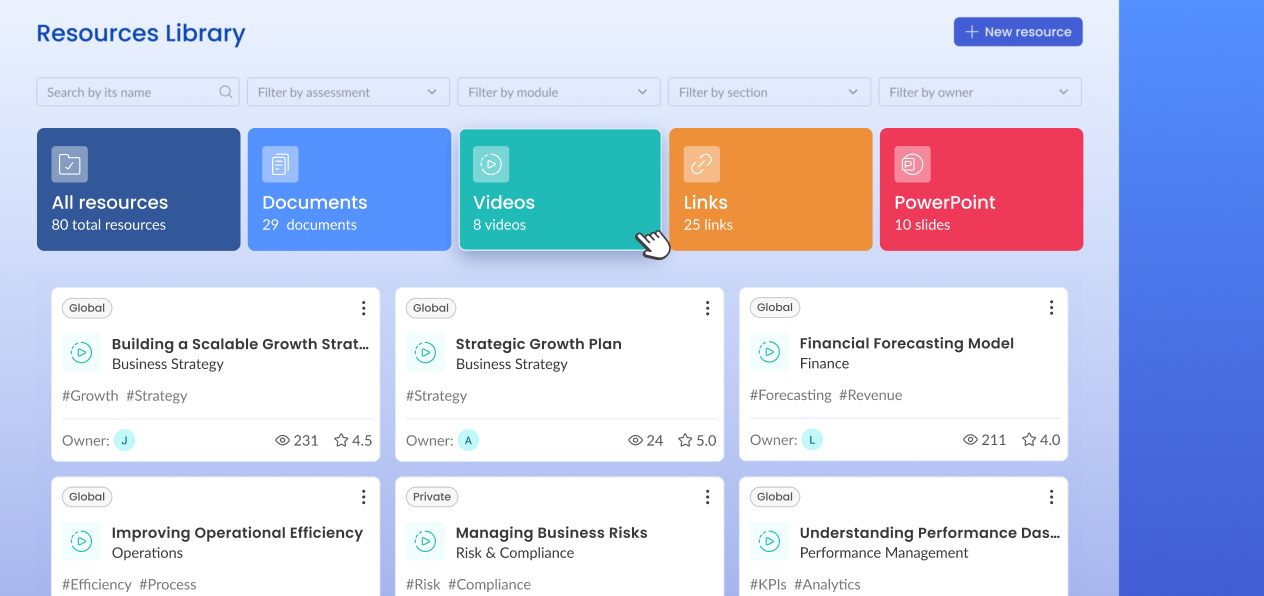Click the Resources Library heading

(x=141, y=33)
